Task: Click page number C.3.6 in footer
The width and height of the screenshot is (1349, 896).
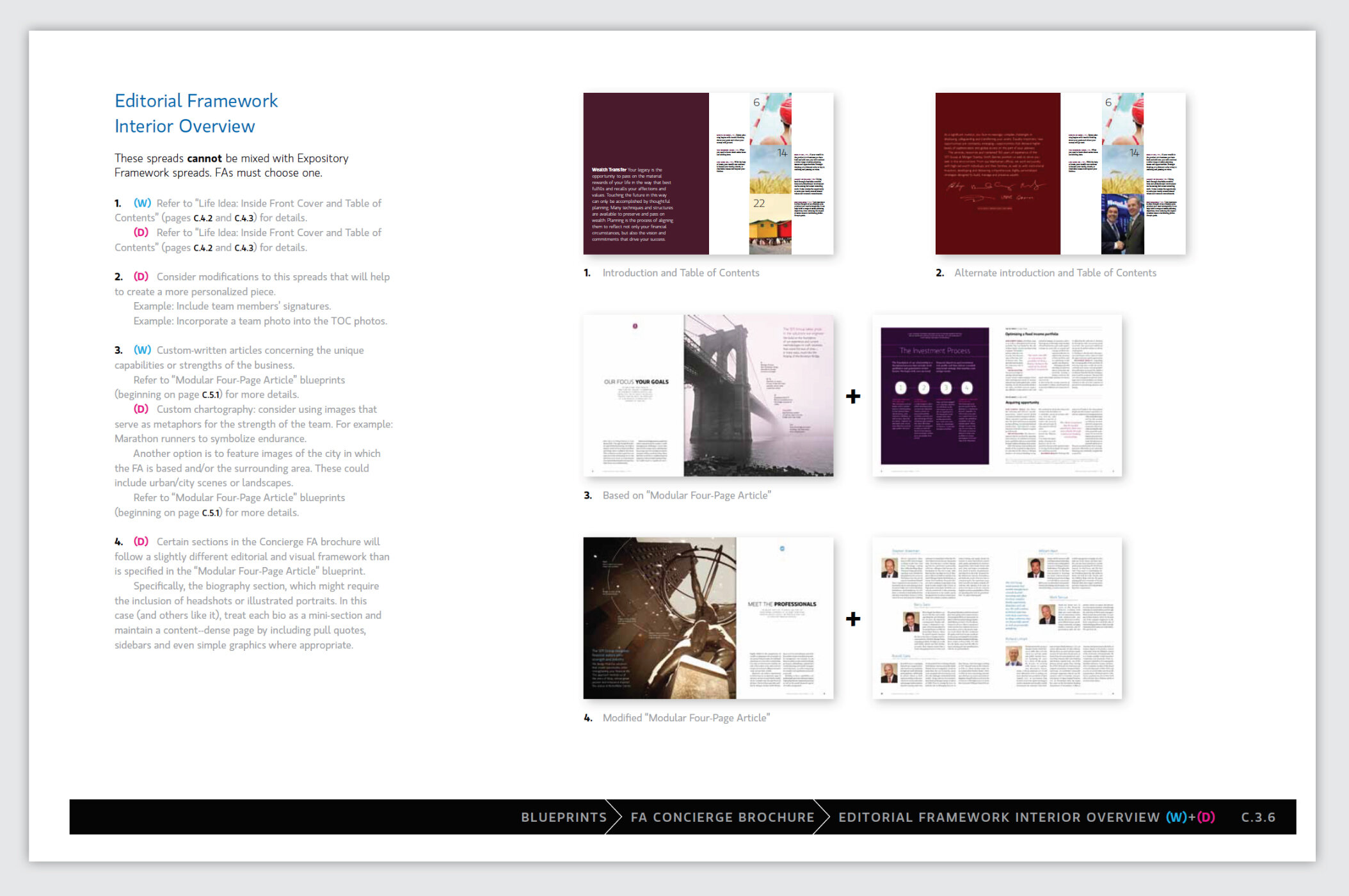Action: point(1257,817)
